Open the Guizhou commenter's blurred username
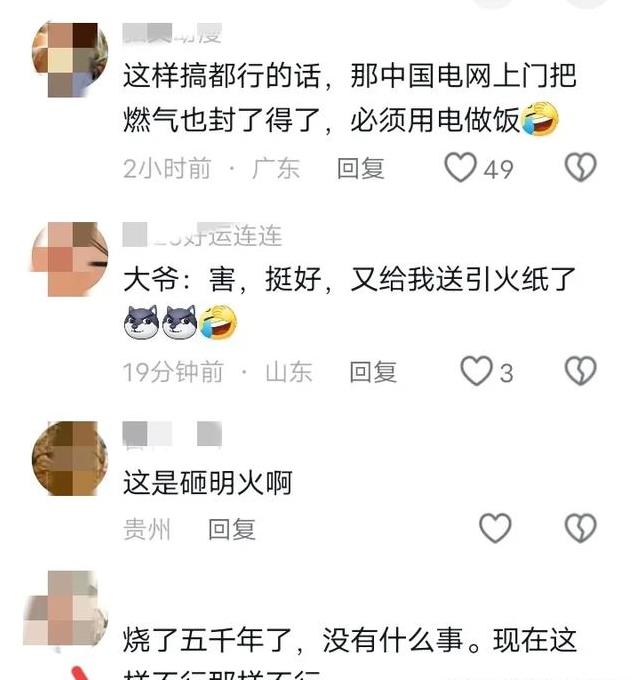This screenshot has width=636, height=680. point(173,434)
